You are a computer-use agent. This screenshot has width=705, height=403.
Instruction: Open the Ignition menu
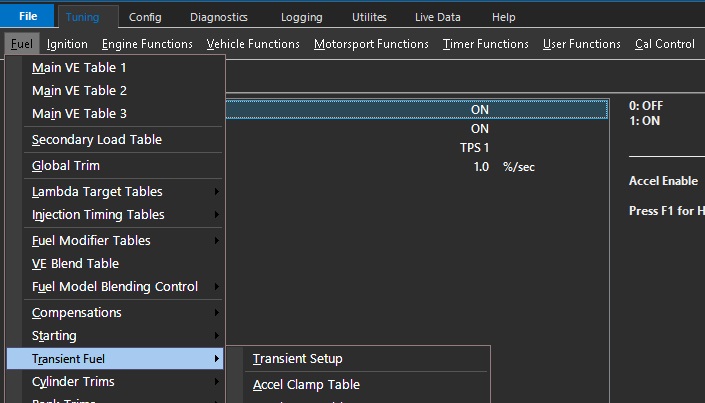[x=67, y=44]
